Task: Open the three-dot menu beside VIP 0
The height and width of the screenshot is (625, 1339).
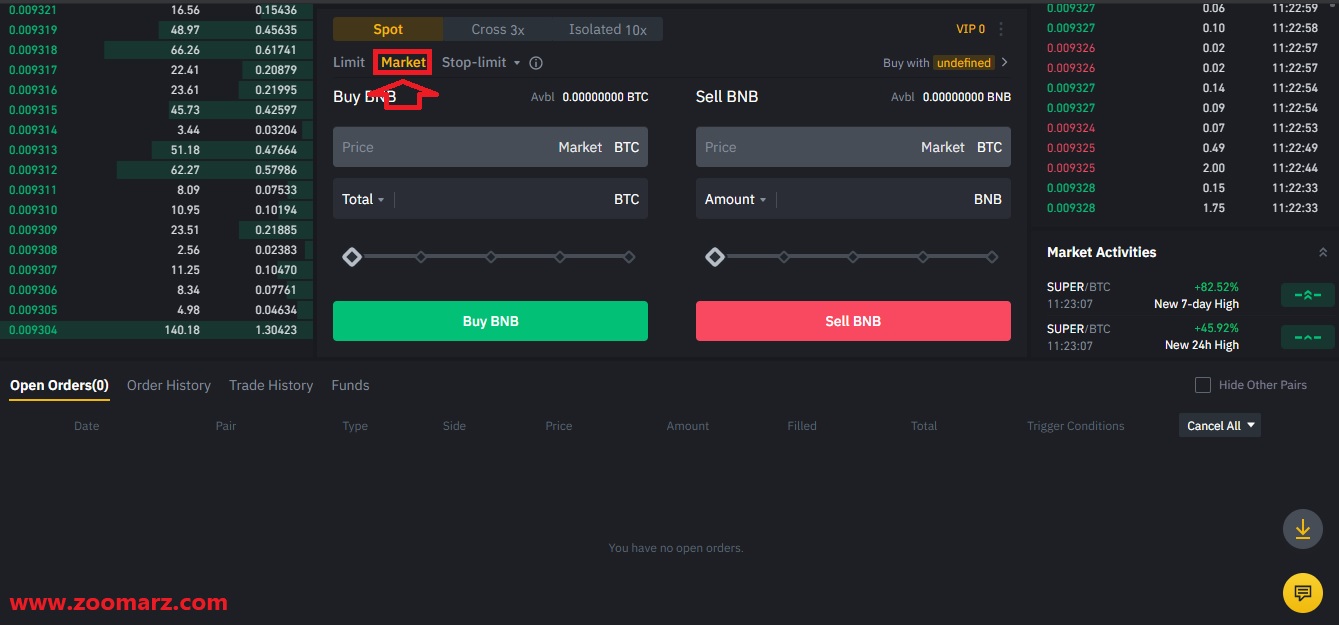Action: tap(1001, 29)
